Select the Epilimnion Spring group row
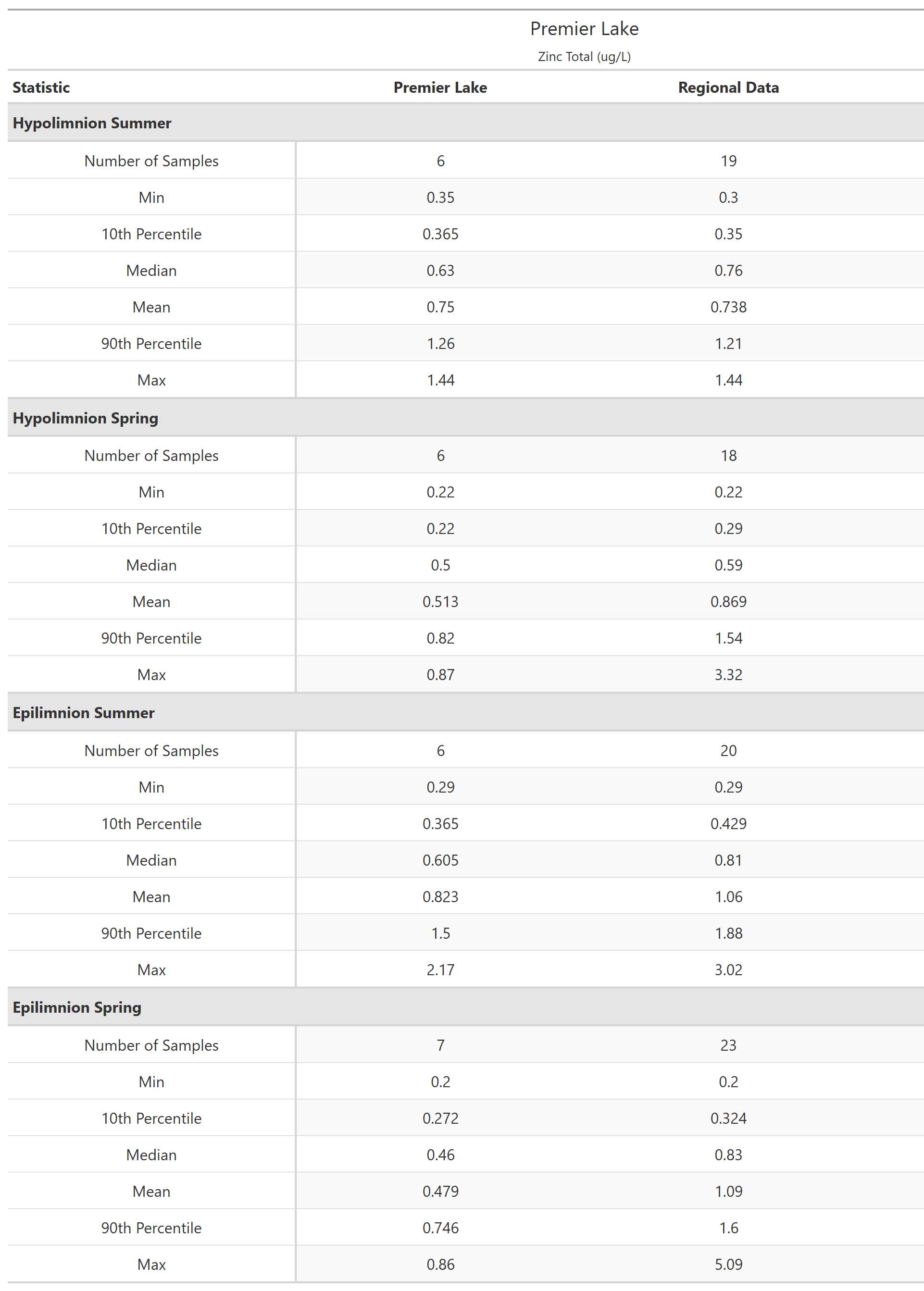Image resolution: width=924 pixels, height=1291 pixels. (x=77, y=1007)
